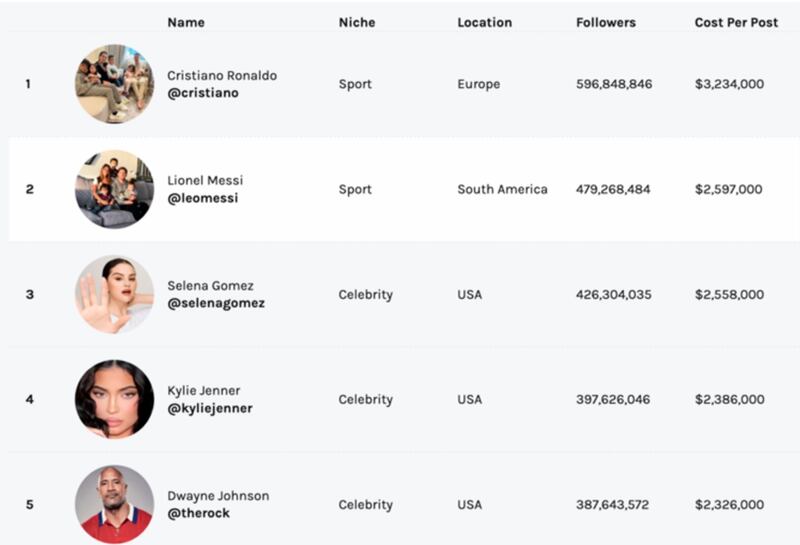Open the @therock handle link
This screenshot has width=800, height=545.
coord(200,513)
